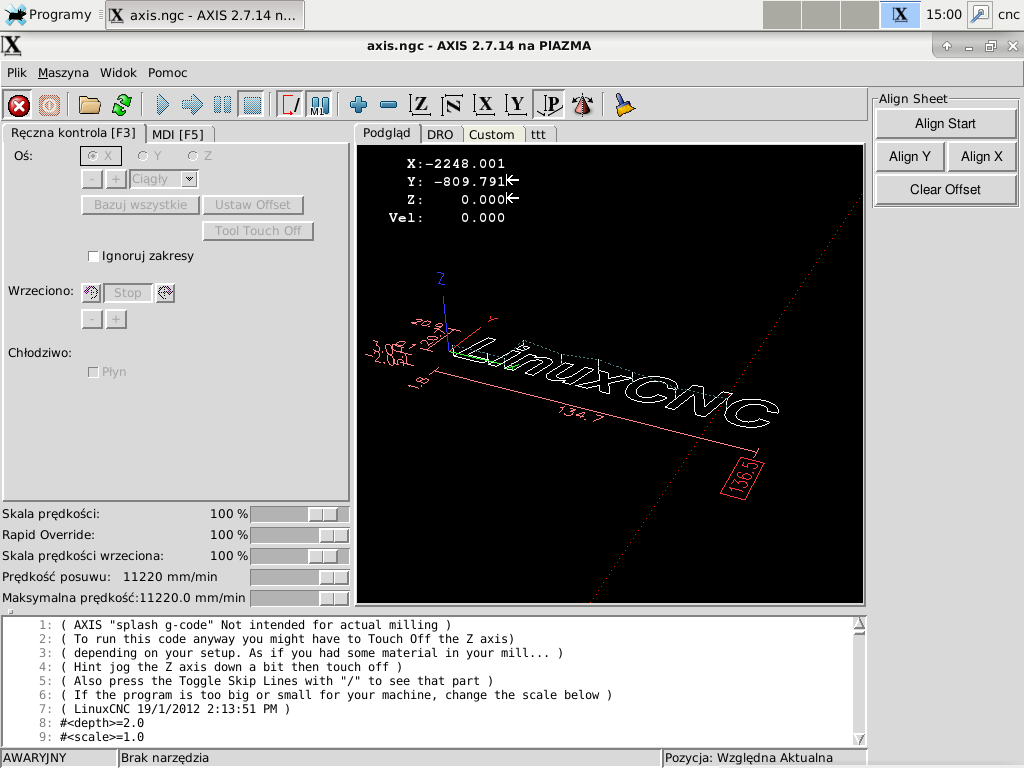Switch to Podgląd tab
The height and width of the screenshot is (768, 1024).
pos(387,133)
